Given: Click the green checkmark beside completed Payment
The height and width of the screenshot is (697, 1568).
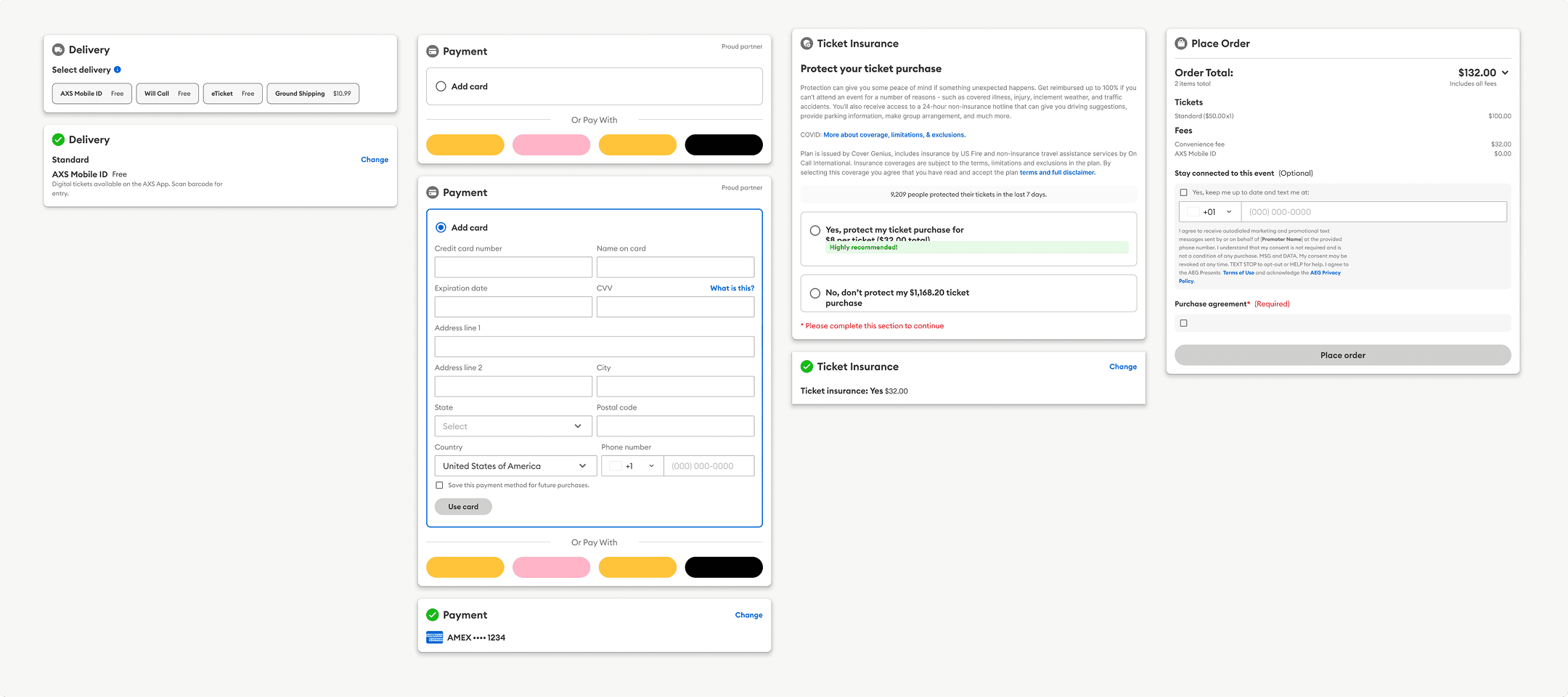Looking at the screenshot, I should (433, 615).
